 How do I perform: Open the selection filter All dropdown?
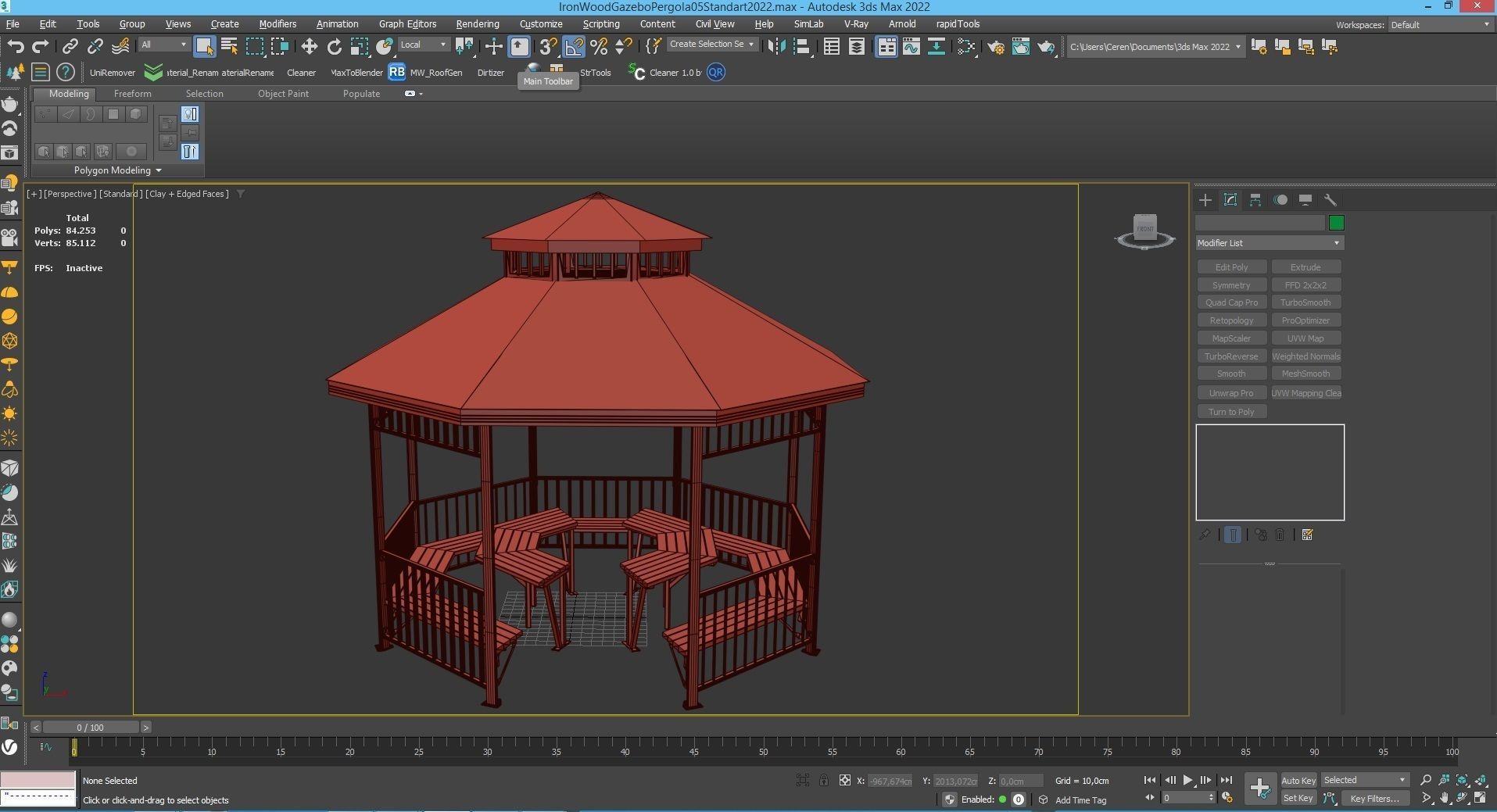point(164,45)
